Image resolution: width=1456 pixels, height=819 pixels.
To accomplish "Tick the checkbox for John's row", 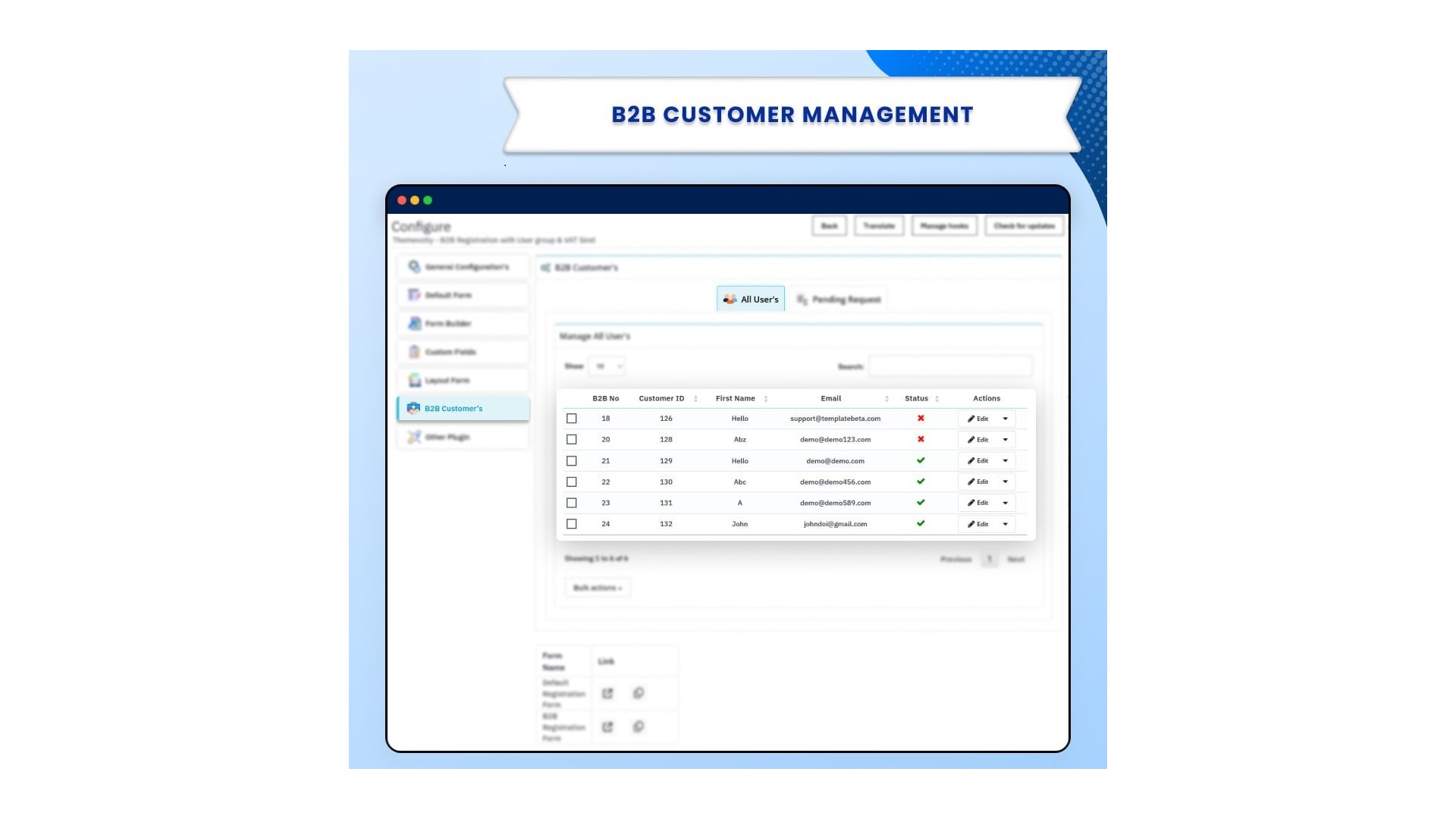I will pyautogui.click(x=572, y=524).
